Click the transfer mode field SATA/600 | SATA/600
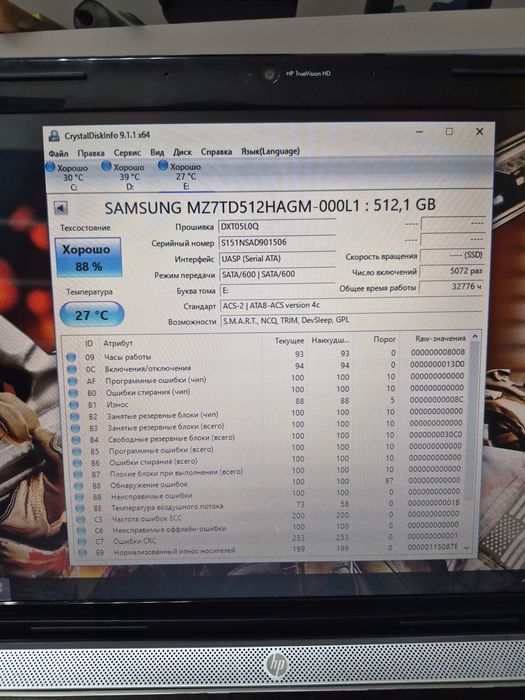525x700 pixels. (x=277, y=274)
